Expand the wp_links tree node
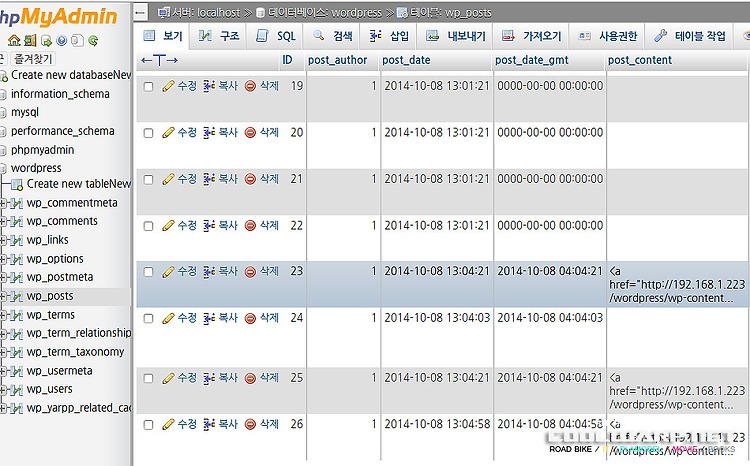 [x=3, y=240]
